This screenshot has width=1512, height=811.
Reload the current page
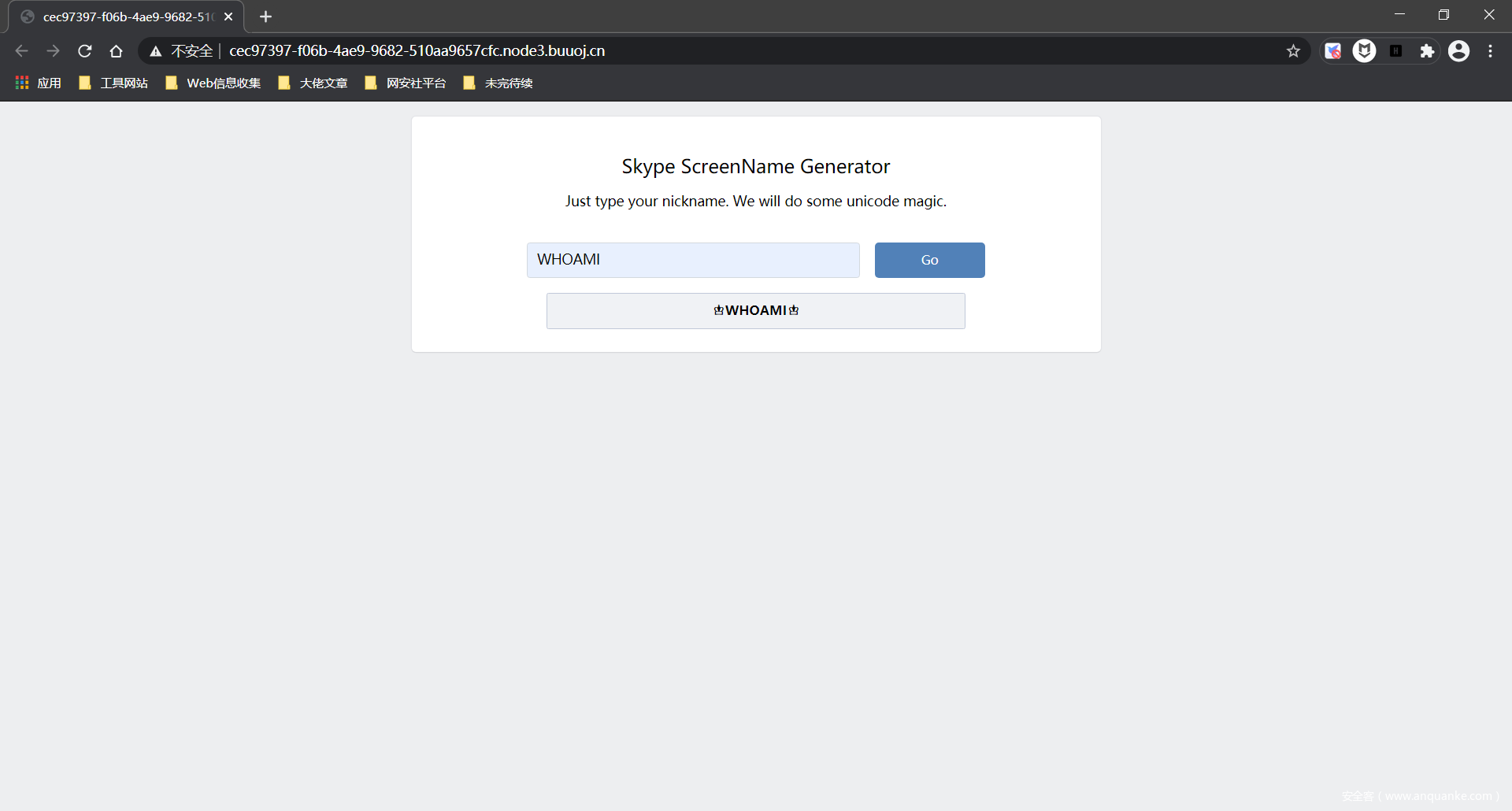click(x=85, y=51)
